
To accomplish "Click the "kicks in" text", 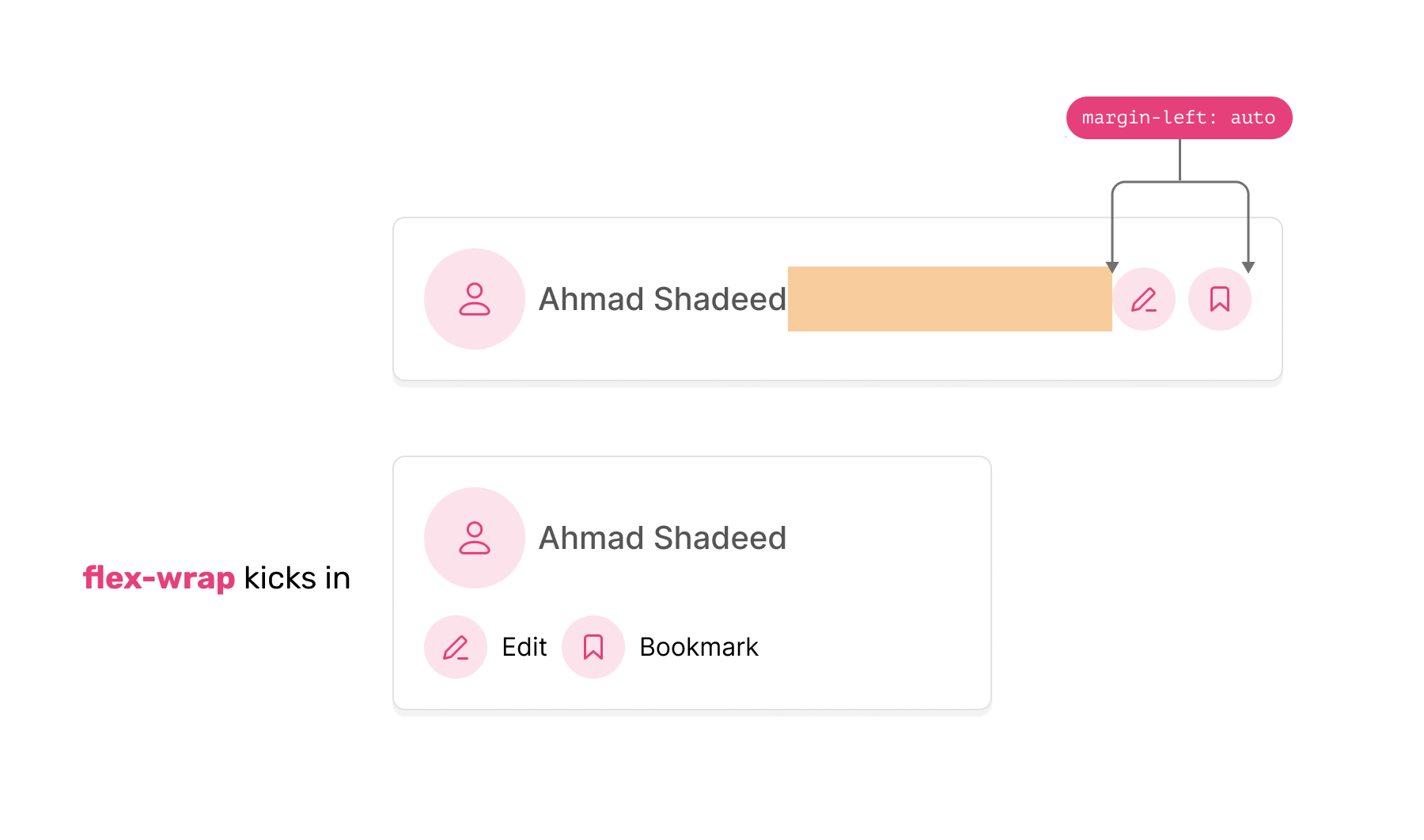I will click(297, 578).
